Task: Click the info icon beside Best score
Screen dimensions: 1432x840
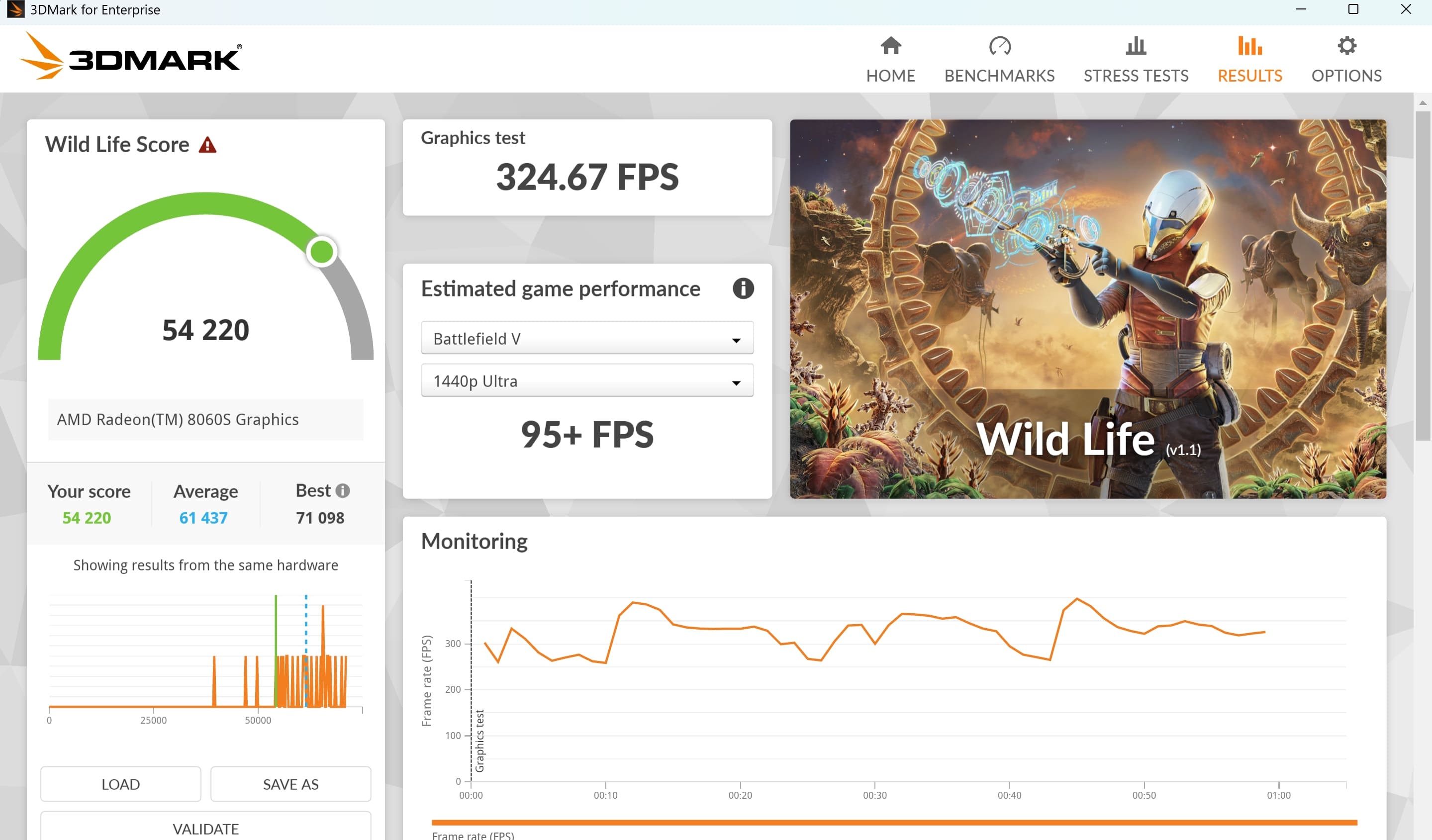Action: click(343, 490)
